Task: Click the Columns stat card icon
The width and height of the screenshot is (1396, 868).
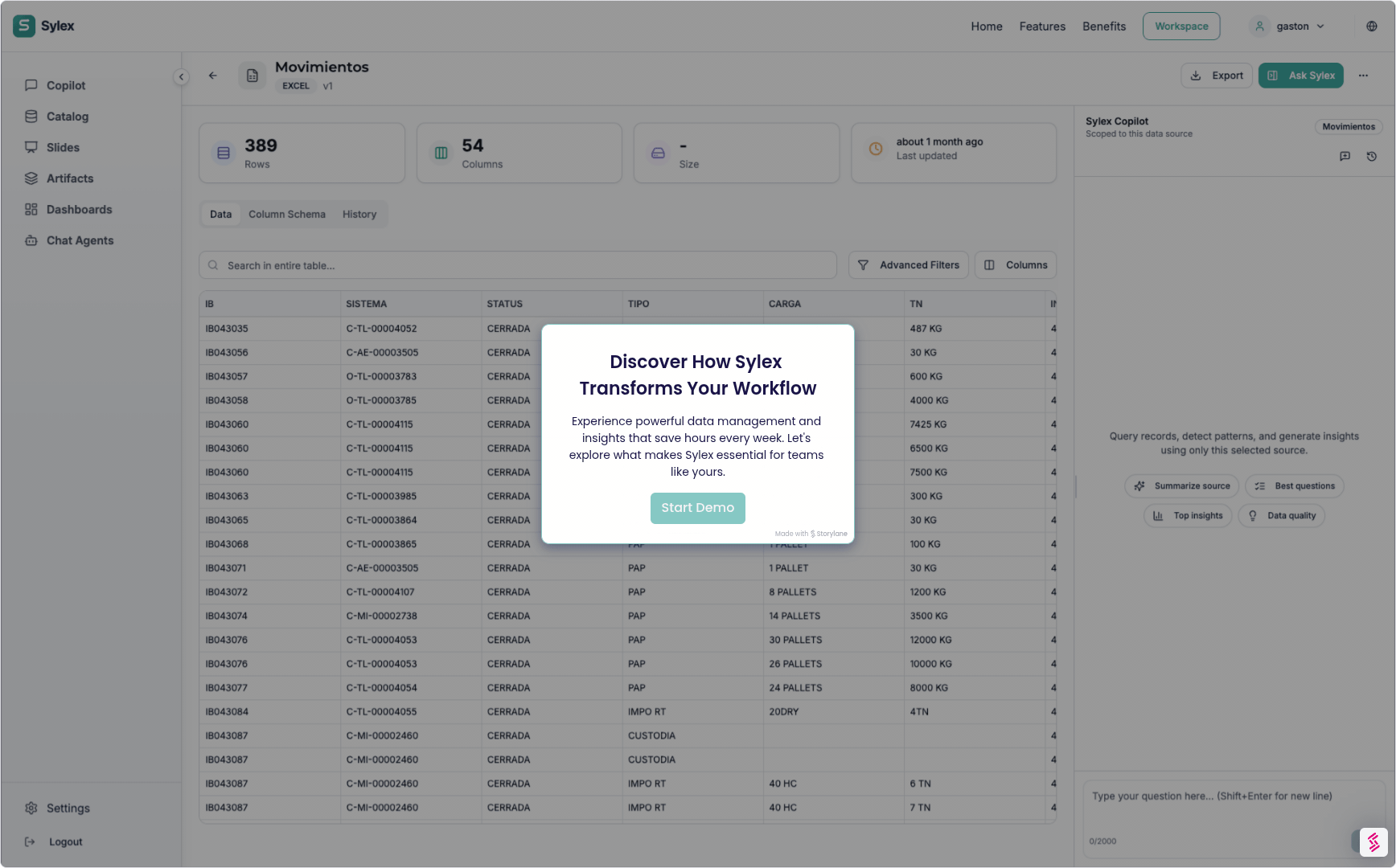Action: (441, 153)
